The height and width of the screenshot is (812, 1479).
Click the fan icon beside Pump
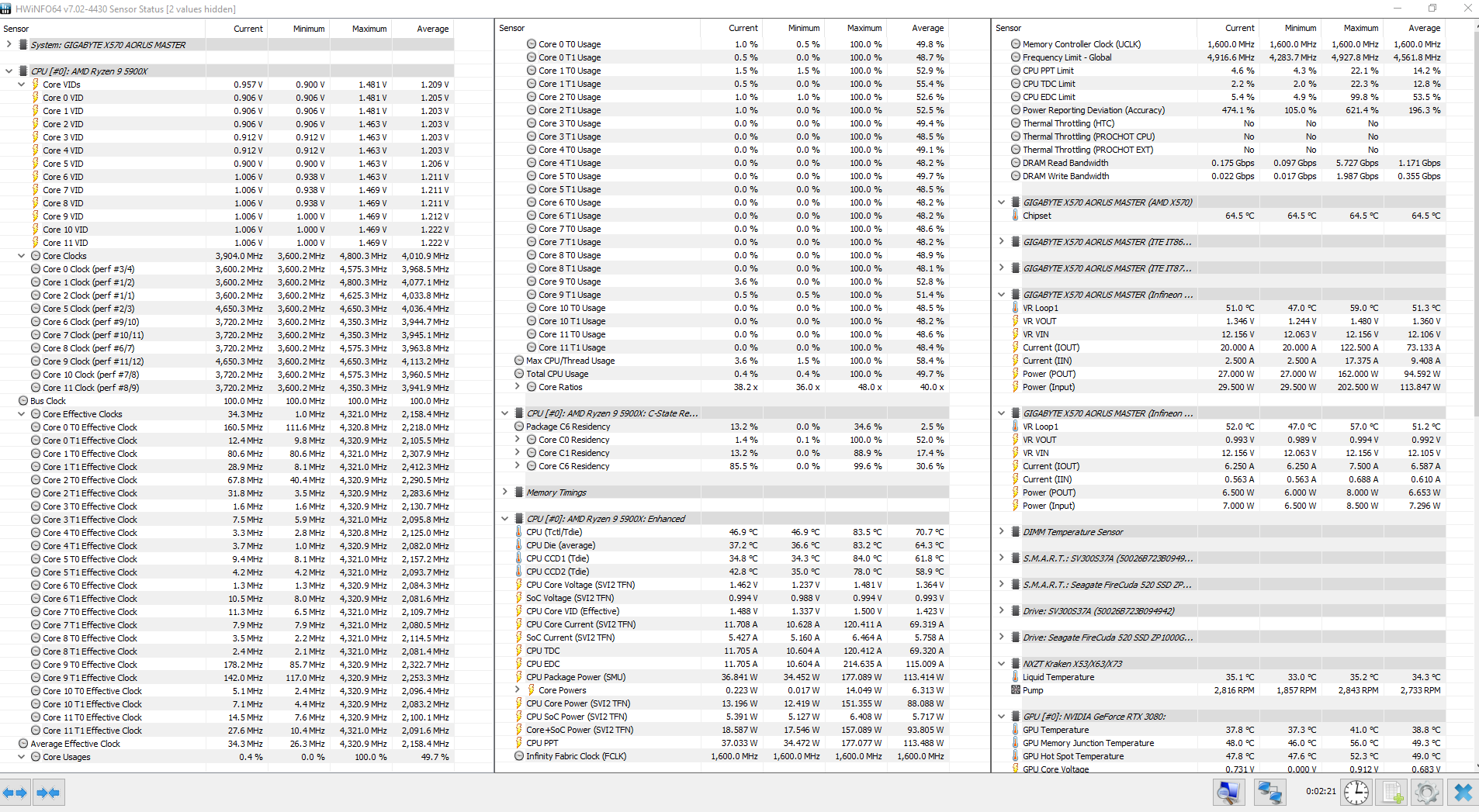click(1015, 690)
